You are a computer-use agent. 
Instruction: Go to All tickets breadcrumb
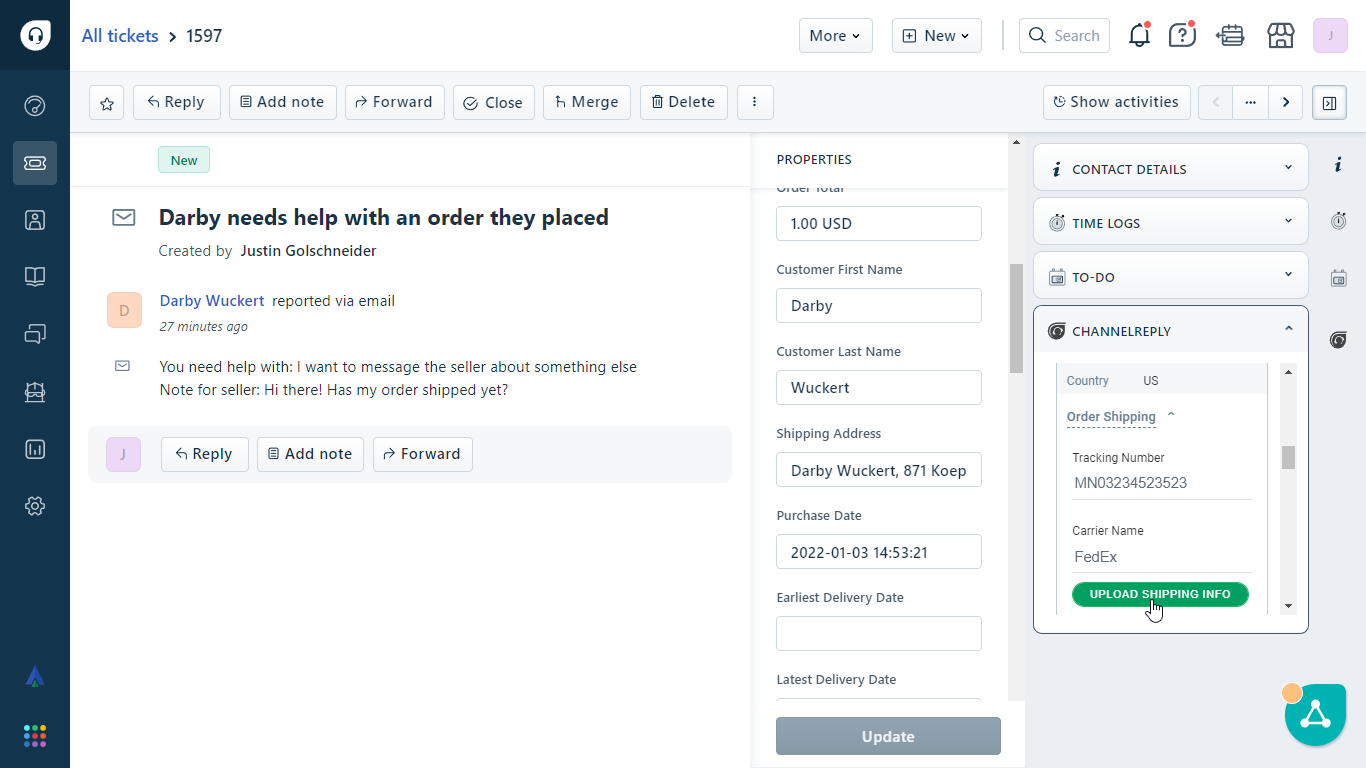coord(120,36)
